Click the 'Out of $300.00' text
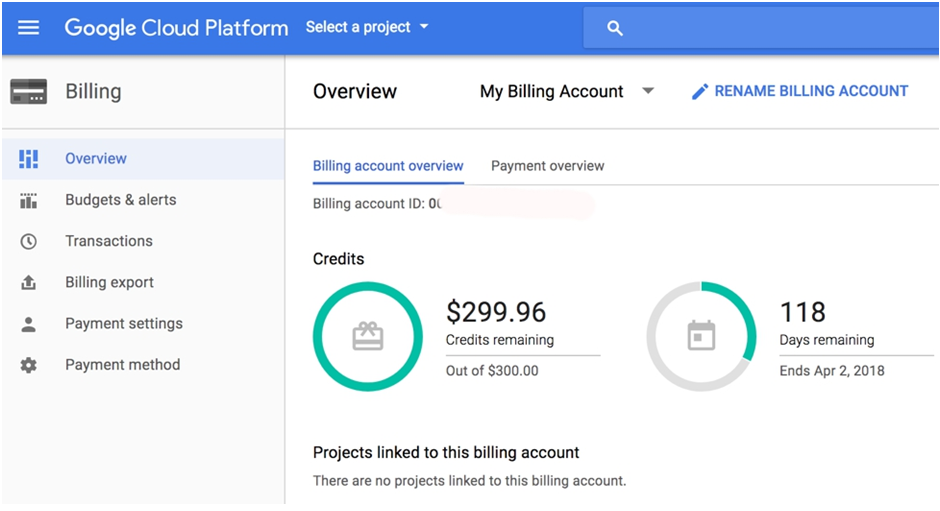This screenshot has width=940, height=511. 492,371
